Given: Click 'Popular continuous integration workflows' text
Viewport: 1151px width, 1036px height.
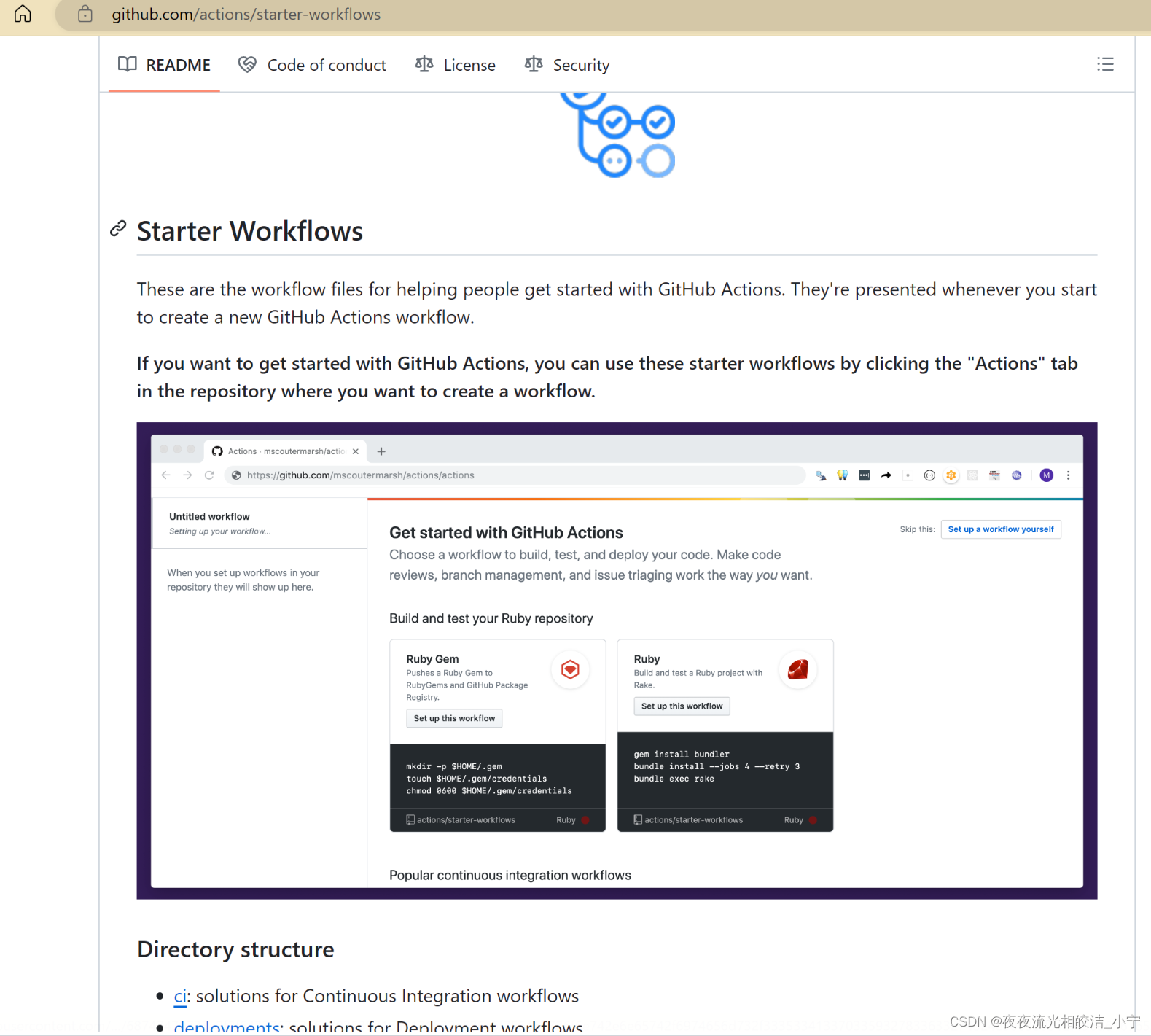Looking at the screenshot, I should [510, 875].
